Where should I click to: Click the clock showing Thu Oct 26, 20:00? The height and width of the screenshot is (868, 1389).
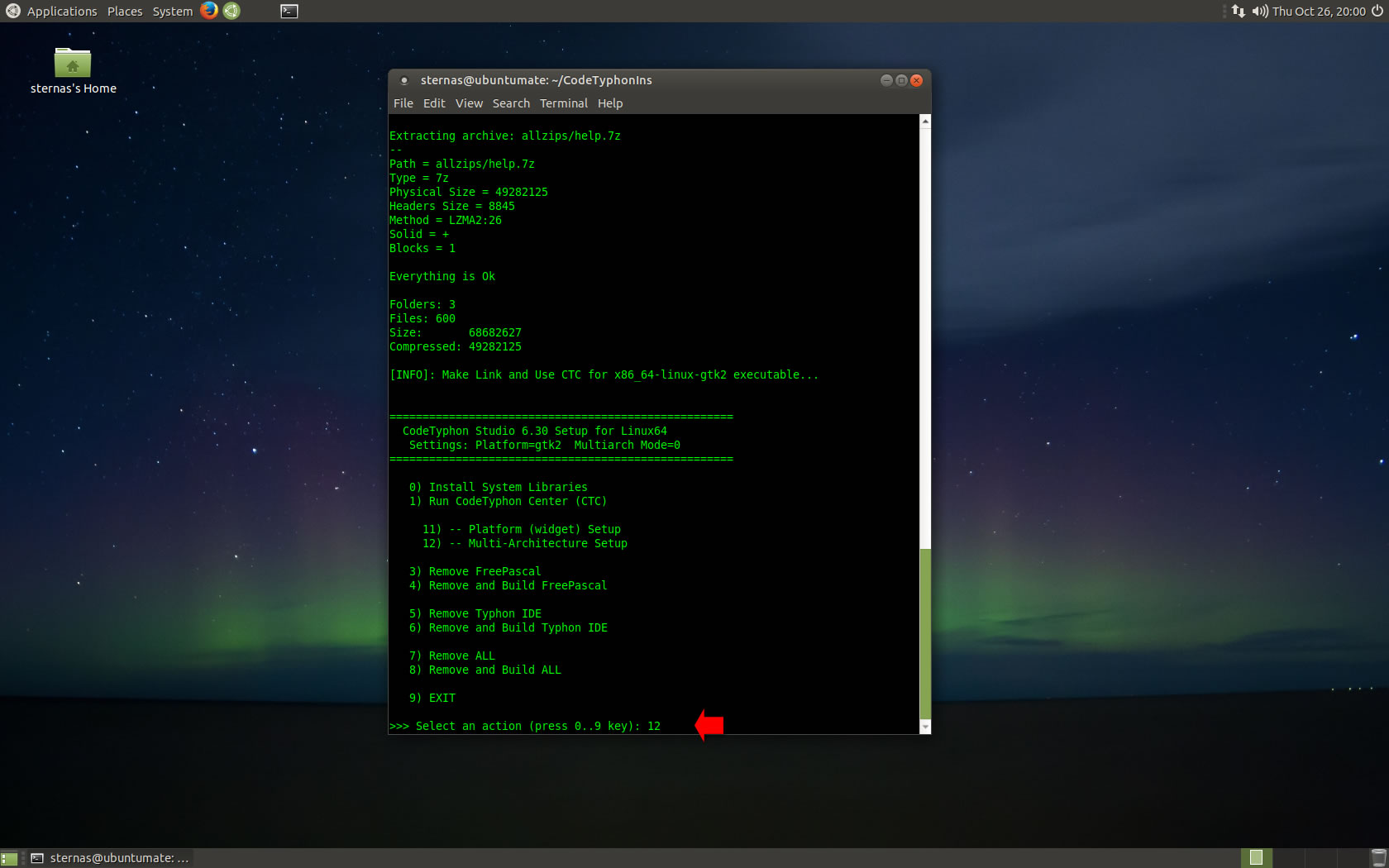(x=1319, y=11)
